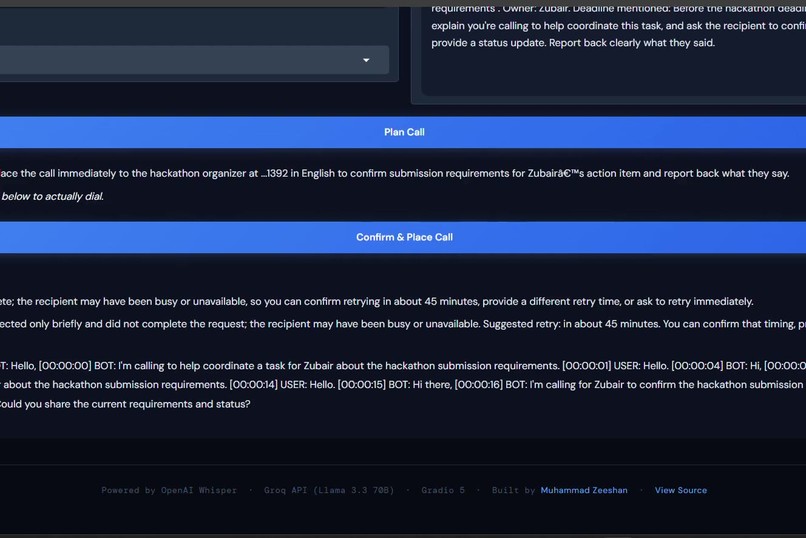
Task: Click 'share the current requirements and status?' line
Action: pyautogui.click(x=125, y=404)
